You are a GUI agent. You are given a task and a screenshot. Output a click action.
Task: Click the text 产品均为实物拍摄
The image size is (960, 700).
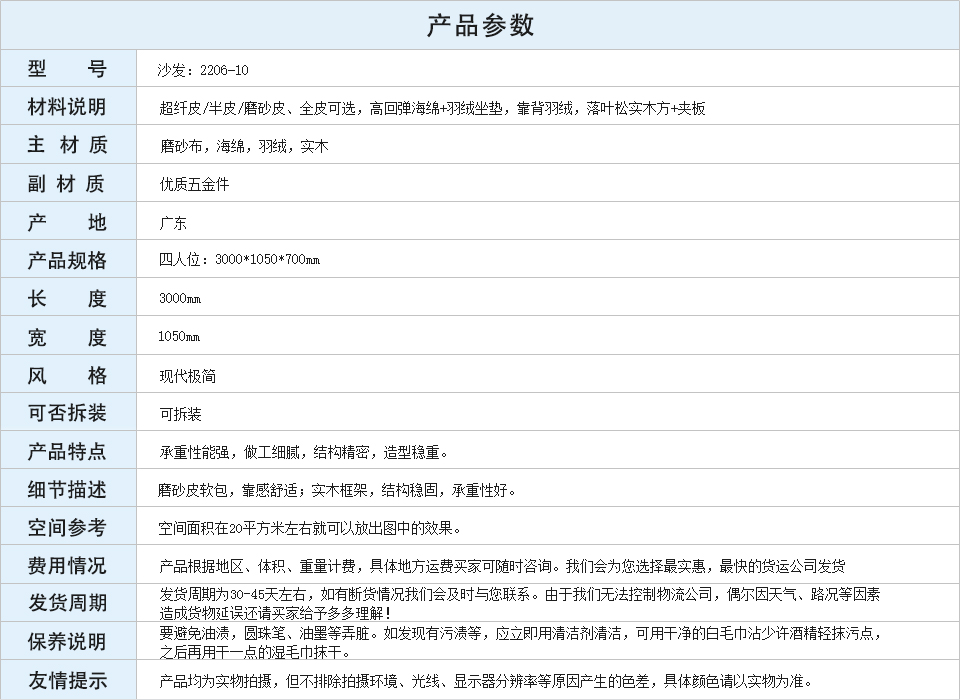click(x=216, y=680)
